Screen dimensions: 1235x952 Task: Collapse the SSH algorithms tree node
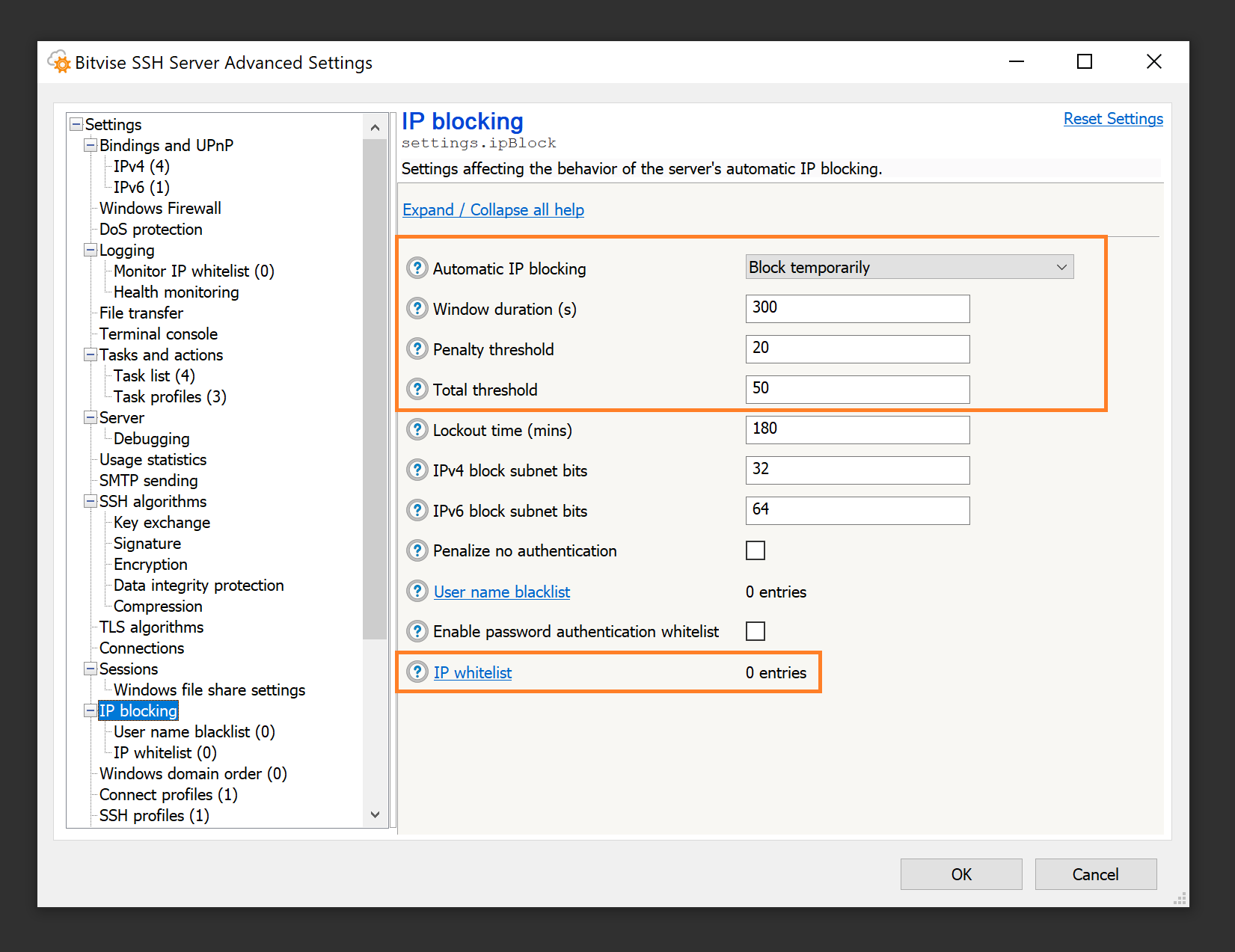(91, 501)
